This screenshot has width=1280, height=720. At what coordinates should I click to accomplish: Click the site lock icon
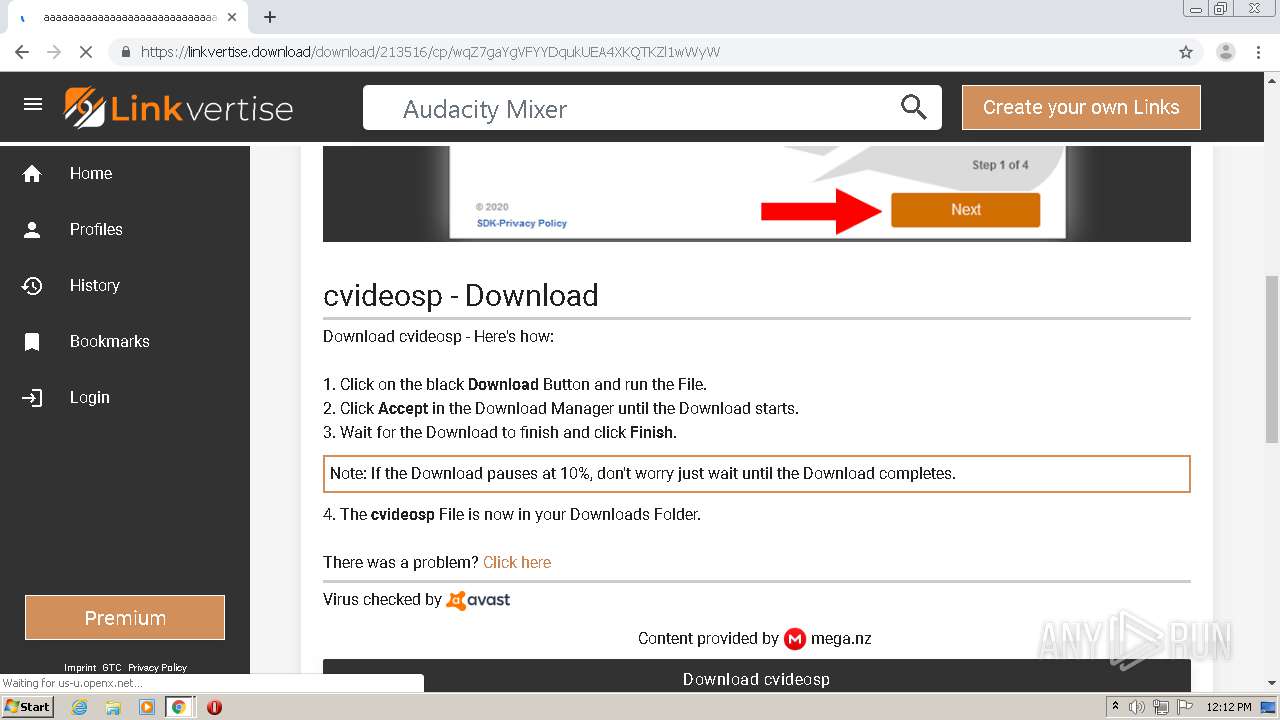click(x=125, y=52)
